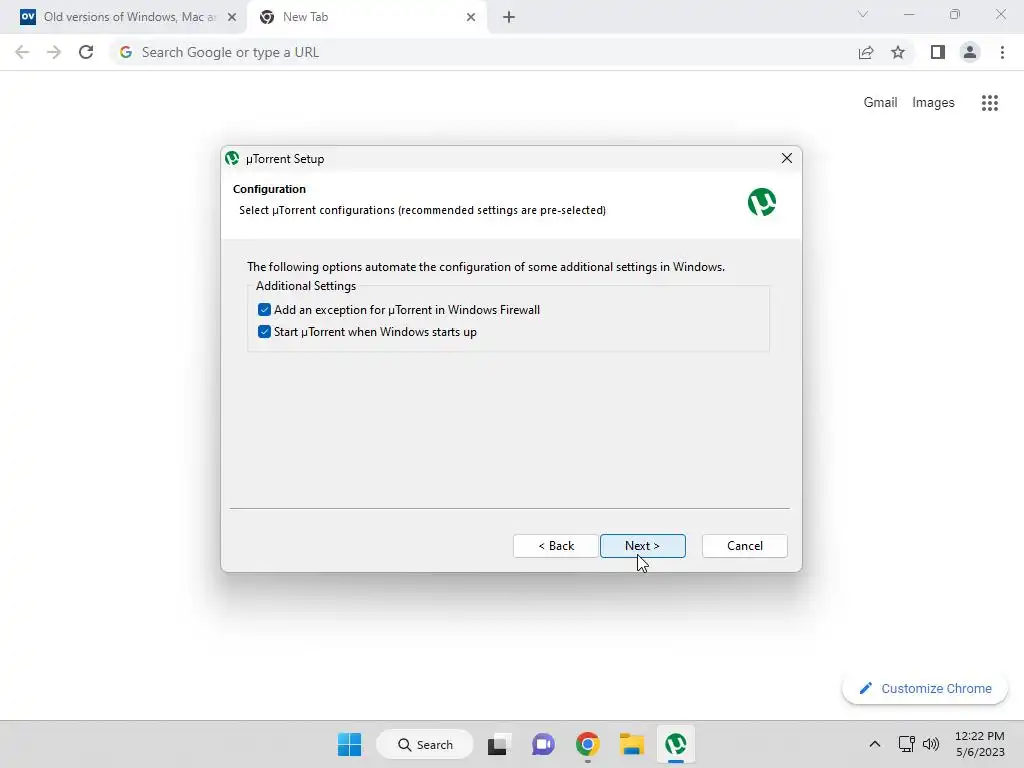Click Next to continue µTorrent setup
Image resolution: width=1024 pixels, height=768 pixels.
[643, 546]
